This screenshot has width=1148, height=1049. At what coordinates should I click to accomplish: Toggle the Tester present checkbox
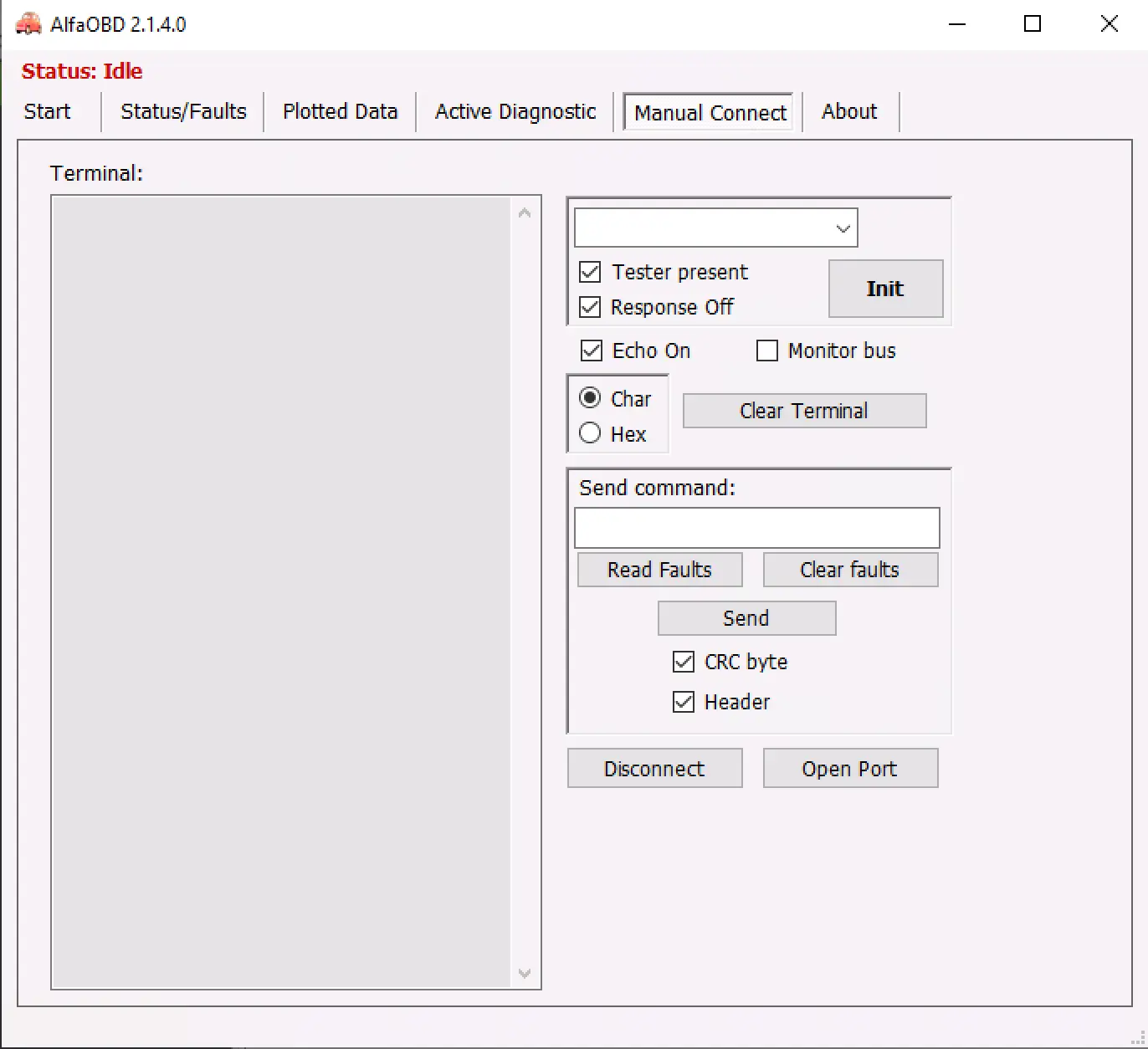click(590, 272)
